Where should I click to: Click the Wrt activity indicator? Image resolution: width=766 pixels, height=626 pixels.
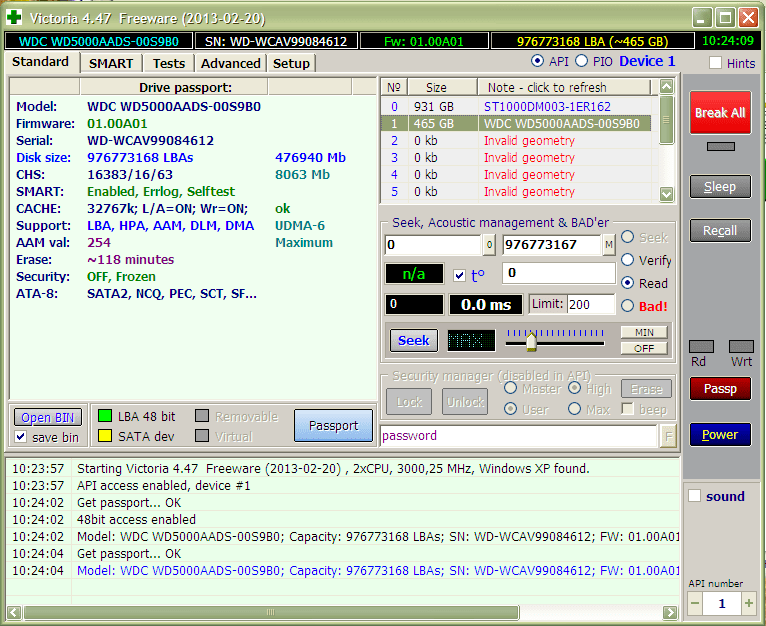tap(741, 346)
